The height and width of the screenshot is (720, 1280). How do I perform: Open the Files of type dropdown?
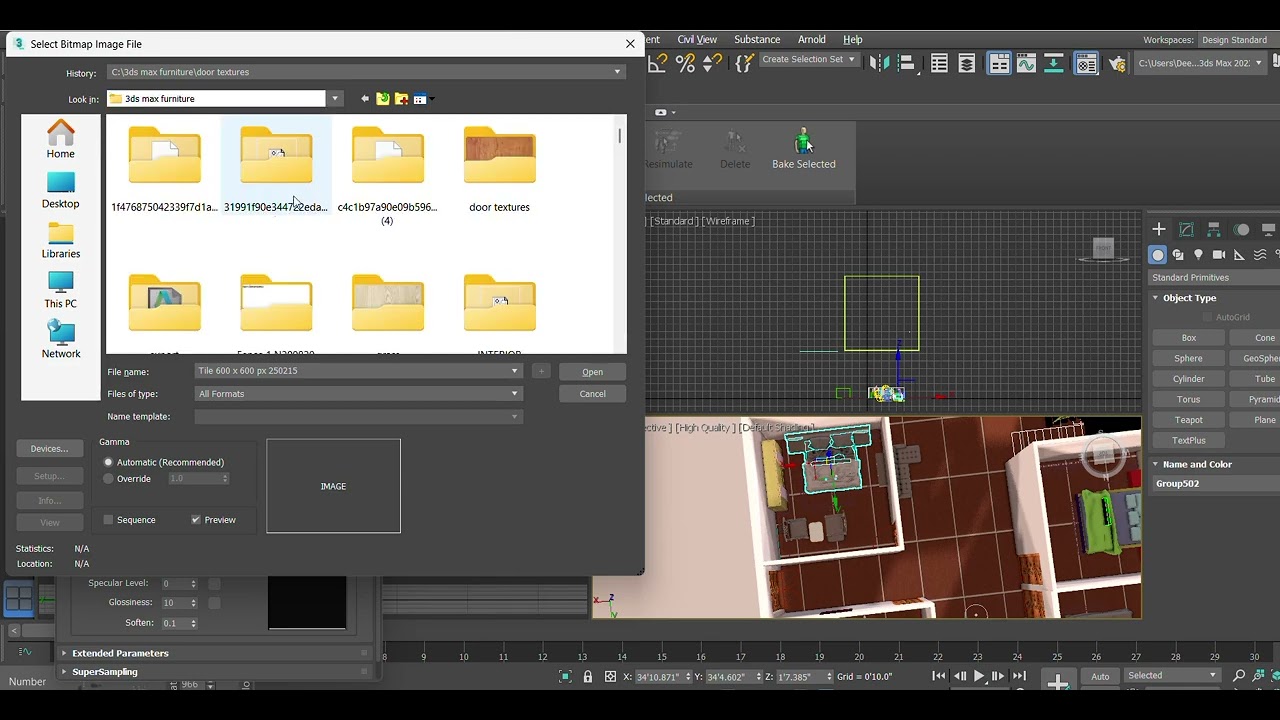pos(515,394)
